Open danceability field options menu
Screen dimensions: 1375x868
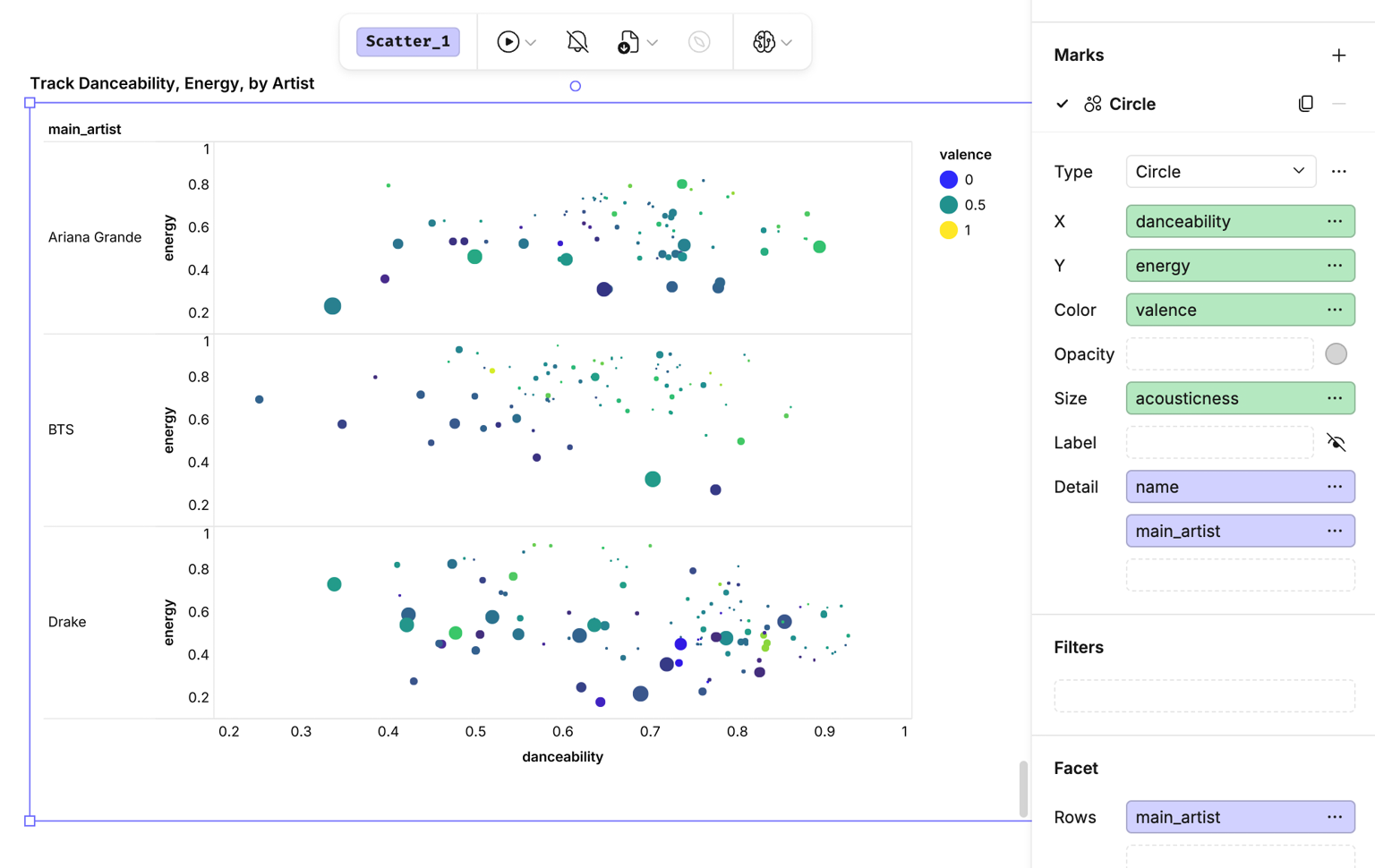1334,221
